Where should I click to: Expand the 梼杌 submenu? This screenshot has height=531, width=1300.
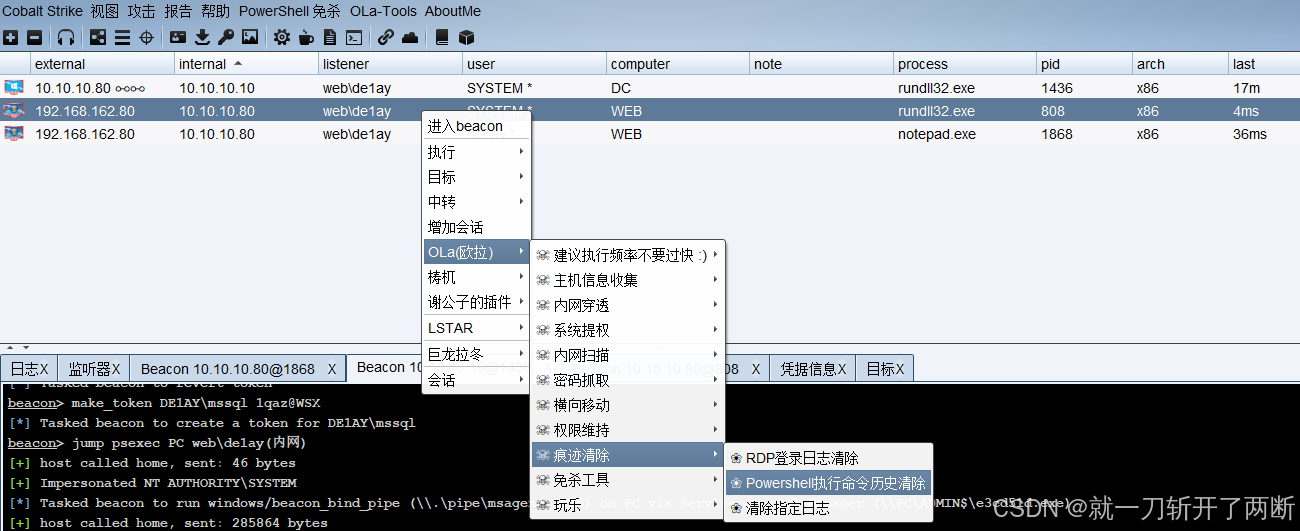[x=476, y=277]
